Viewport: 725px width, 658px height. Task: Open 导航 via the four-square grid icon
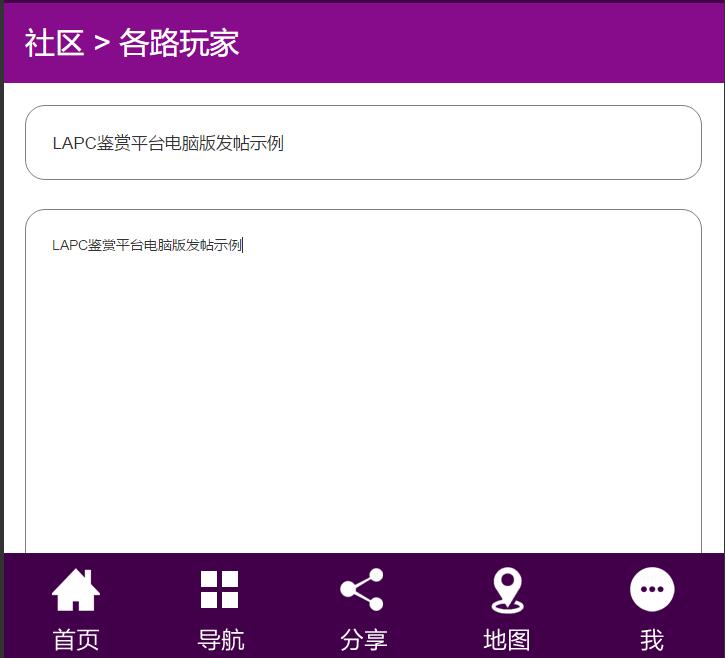tap(219, 590)
